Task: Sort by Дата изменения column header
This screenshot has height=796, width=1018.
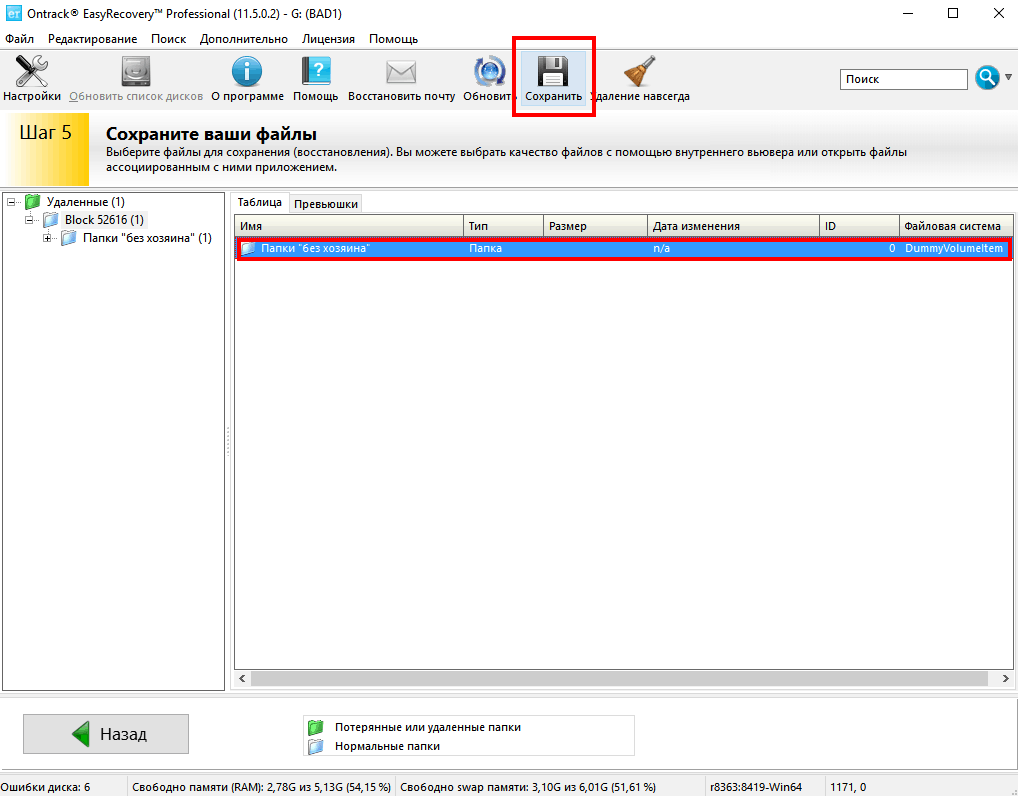Action: (732, 226)
